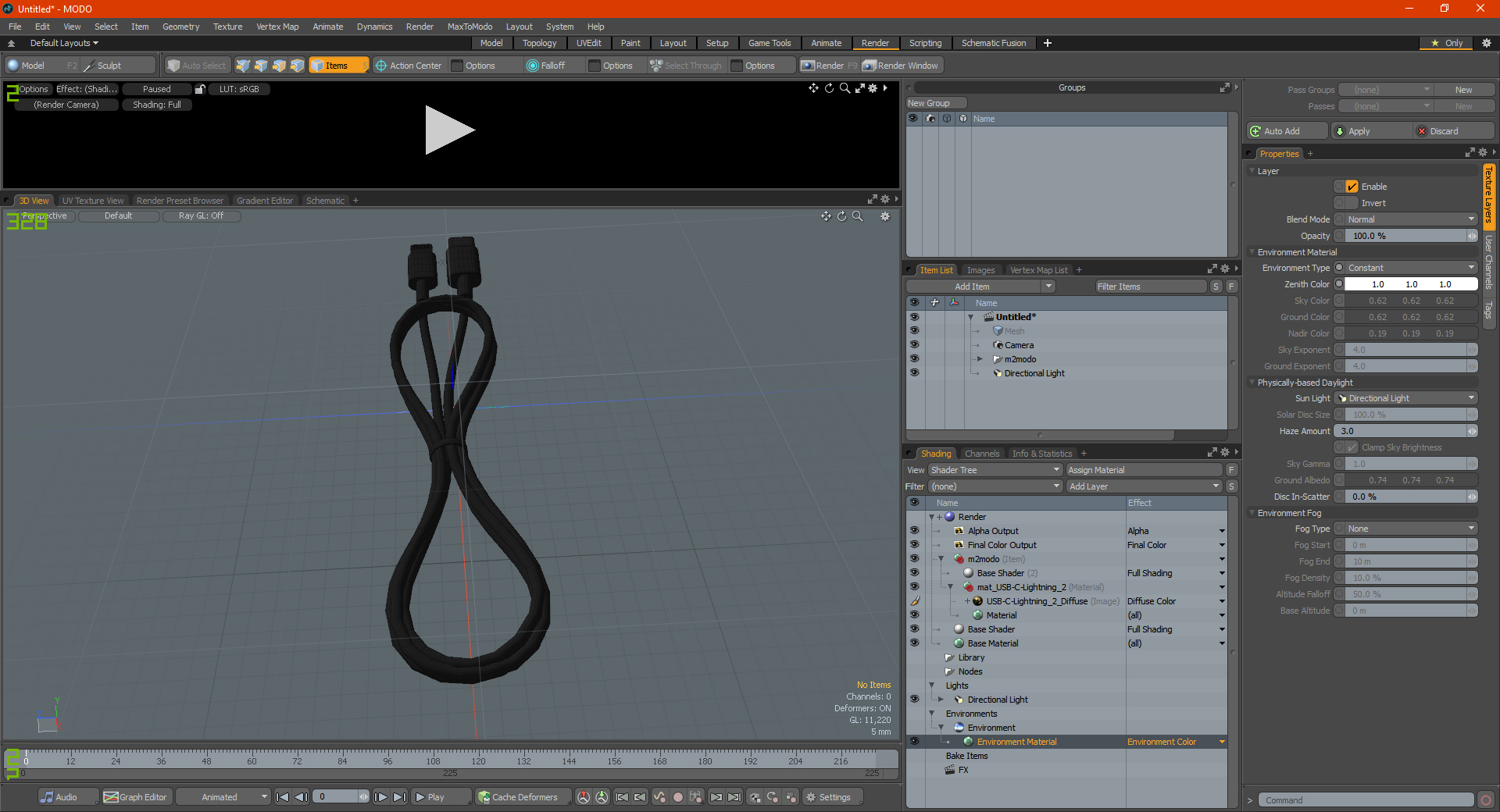Click preview render zoom magnifier icon
This screenshot has height=812, width=1500.
coord(845,88)
